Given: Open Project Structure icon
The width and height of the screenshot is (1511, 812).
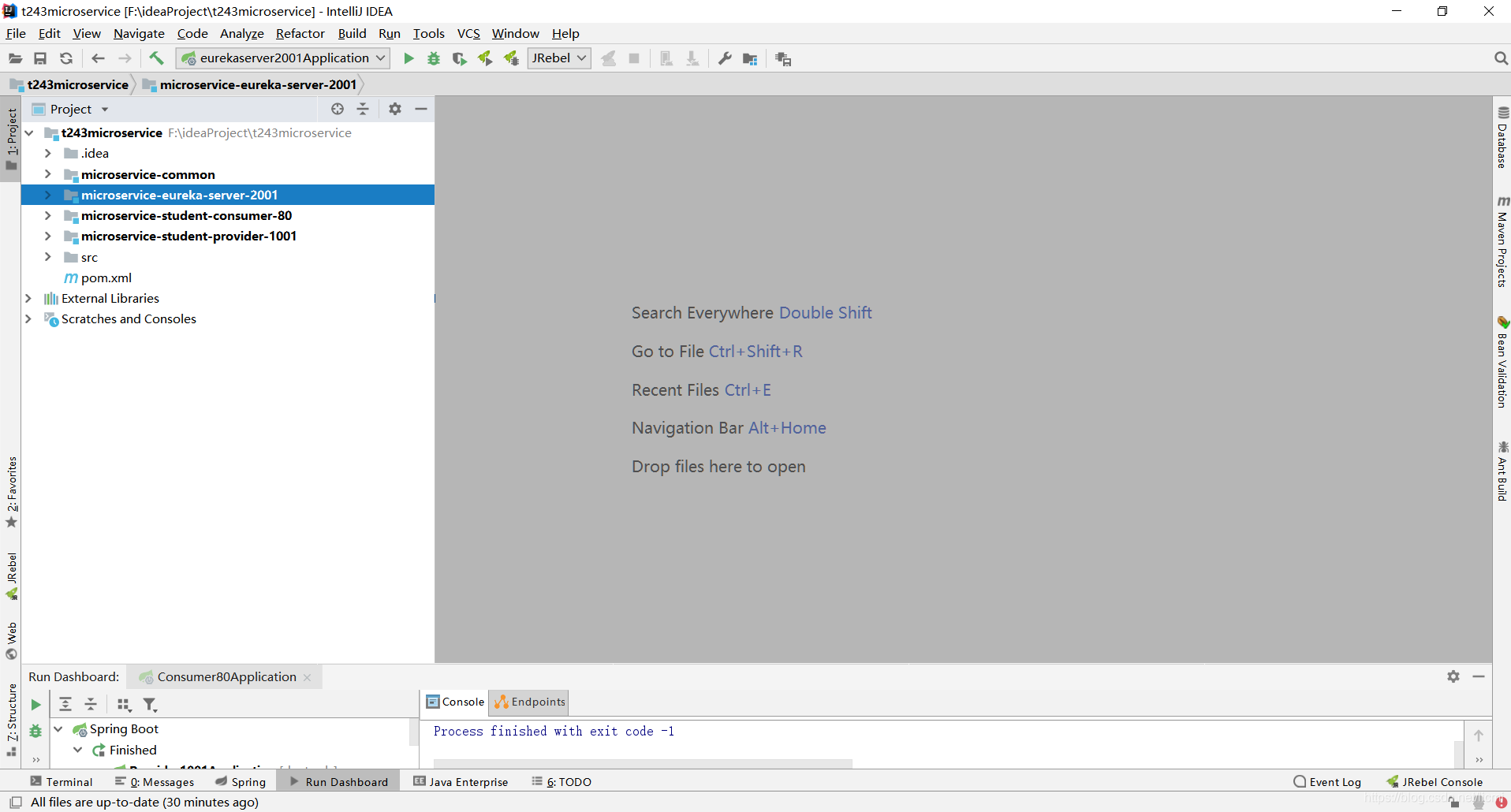Looking at the screenshot, I should pyautogui.click(x=750, y=58).
